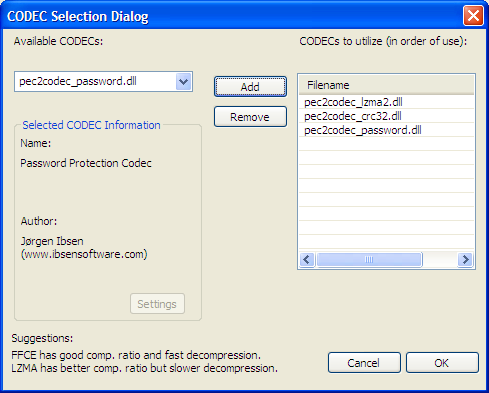Click the left scroll arrow in list

pyautogui.click(x=307, y=259)
